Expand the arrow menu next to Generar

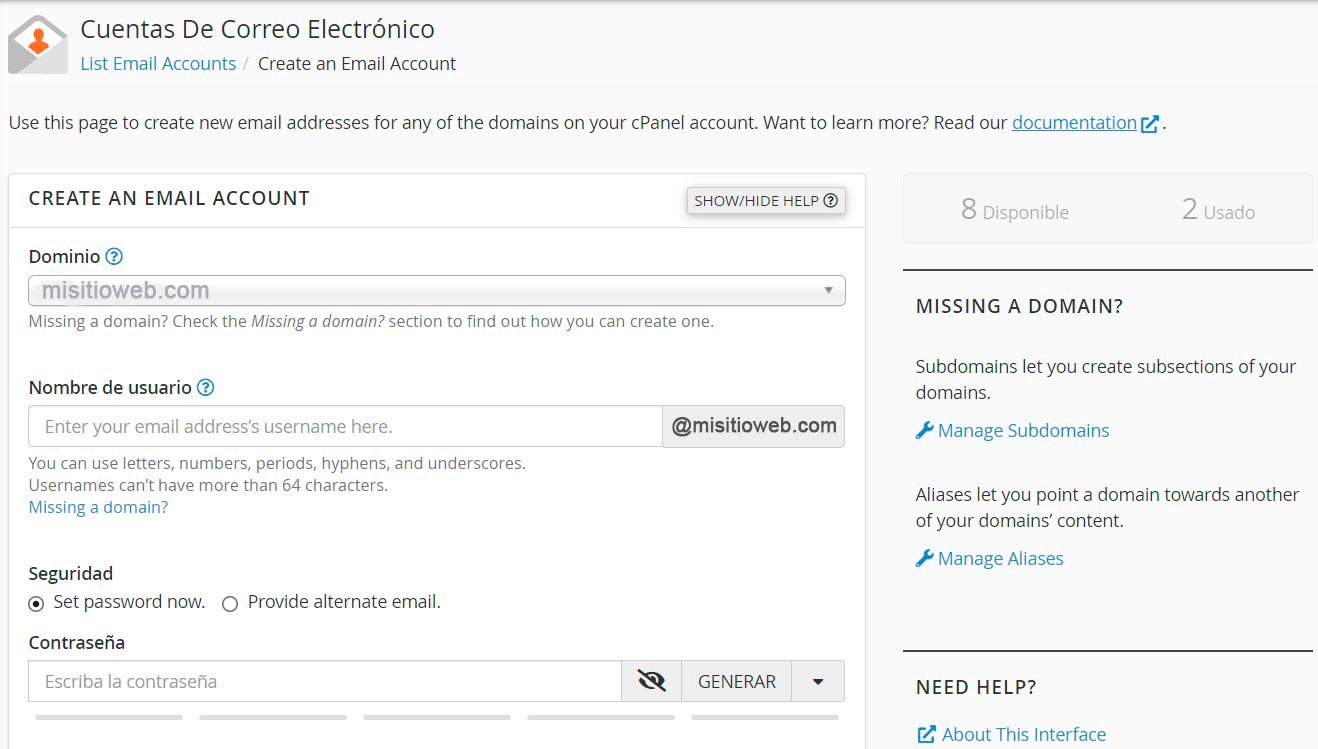pos(818,681)
